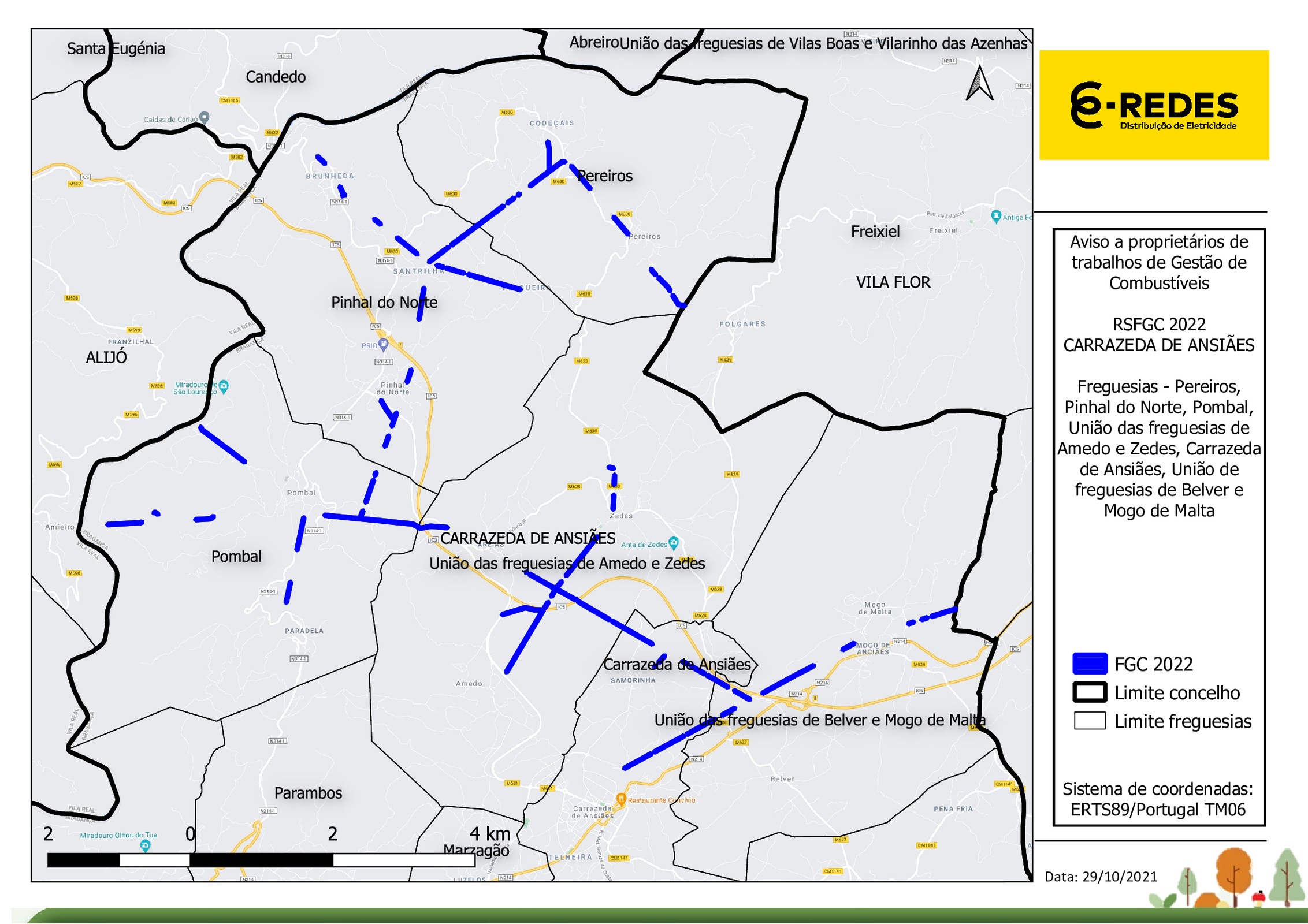This screenshot has width=1308, height=924.
Task: Click the Parambos label
Action: coord(308,793)
